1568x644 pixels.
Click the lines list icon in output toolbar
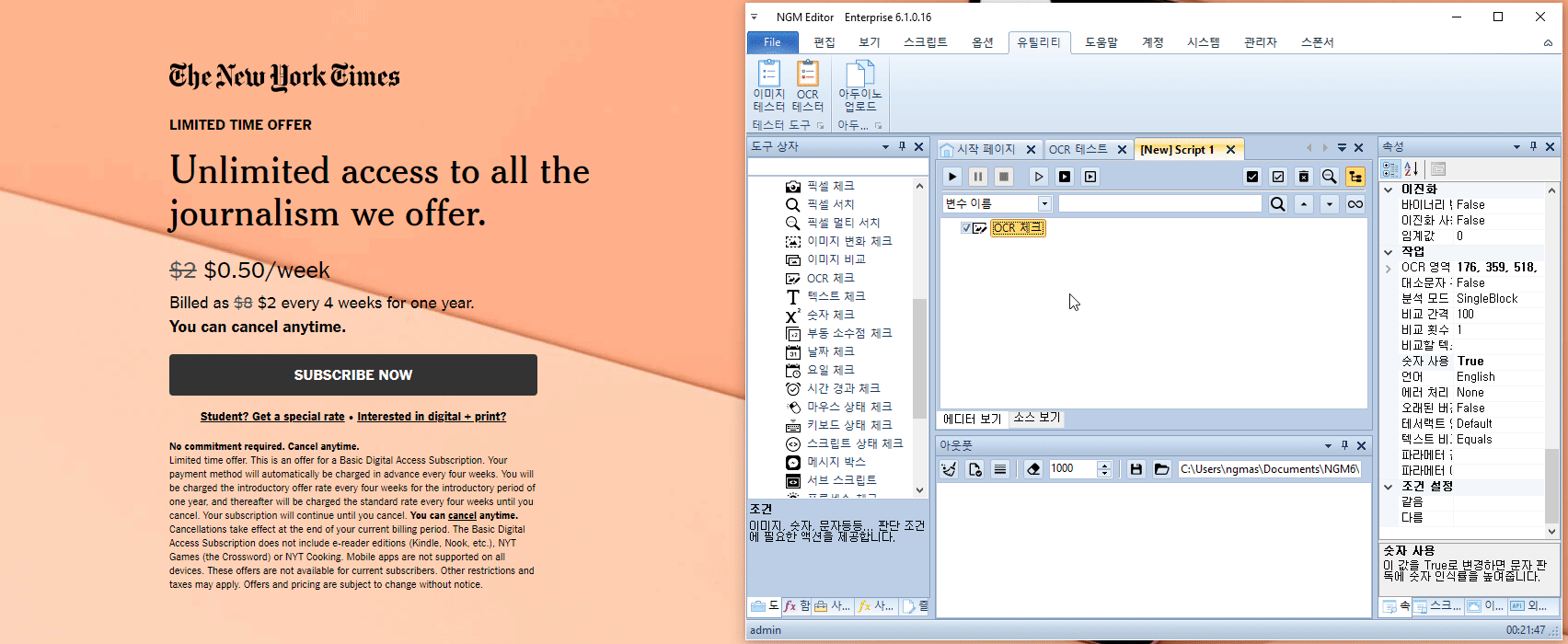(x=1000, y=469)
